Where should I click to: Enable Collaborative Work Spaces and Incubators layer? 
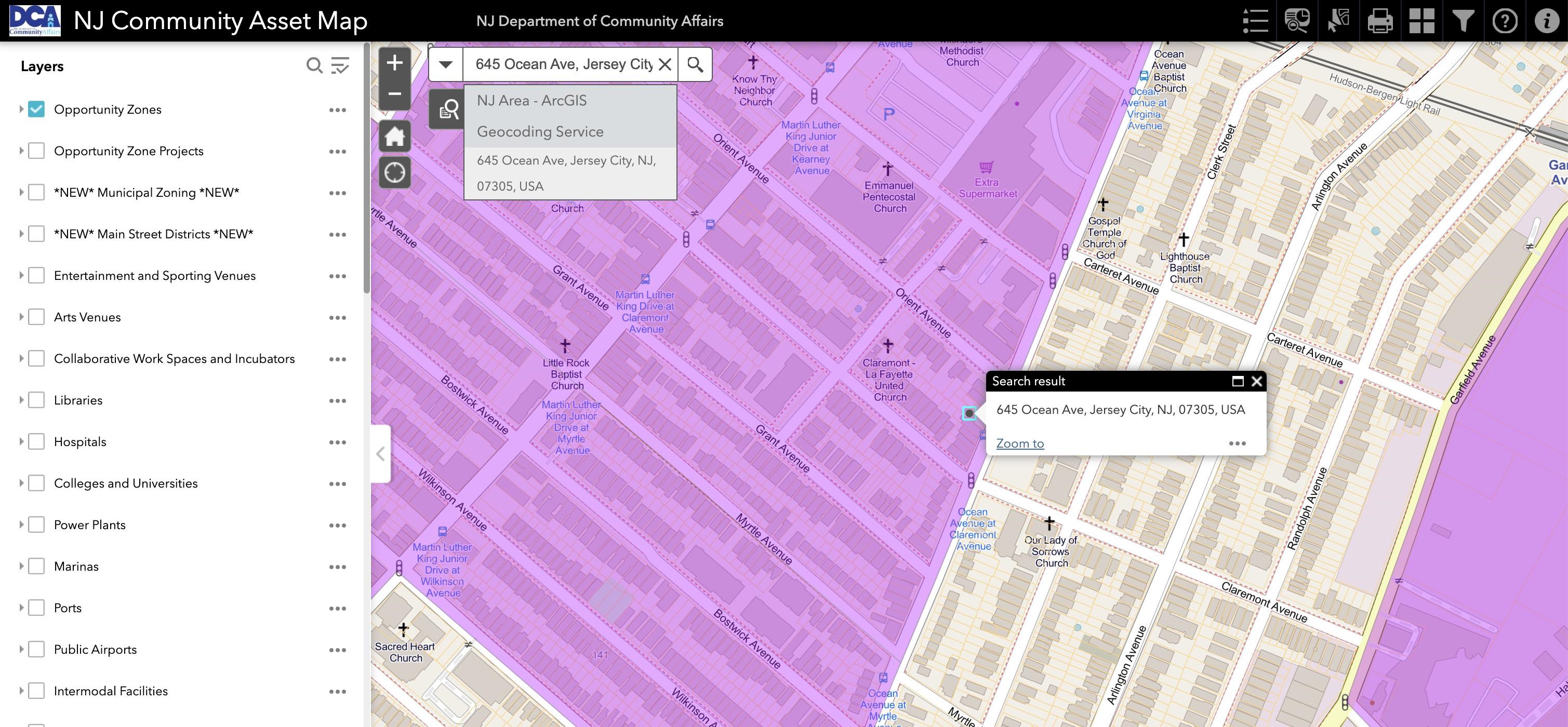(x=36, y=359)
